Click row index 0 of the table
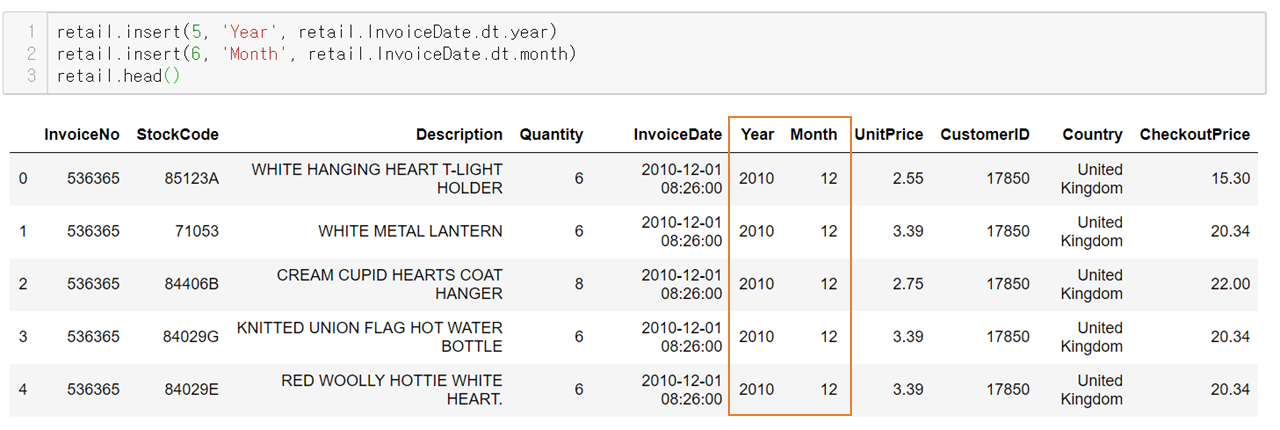Screen dimensions: 1280x430 (x=23, y=179)
